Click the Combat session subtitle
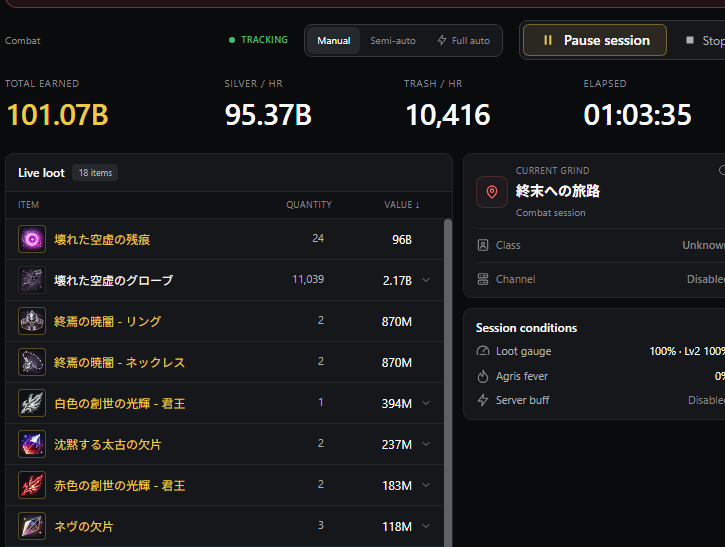The width and height of the screenshot is (725, 547). (x=550, y=213)
